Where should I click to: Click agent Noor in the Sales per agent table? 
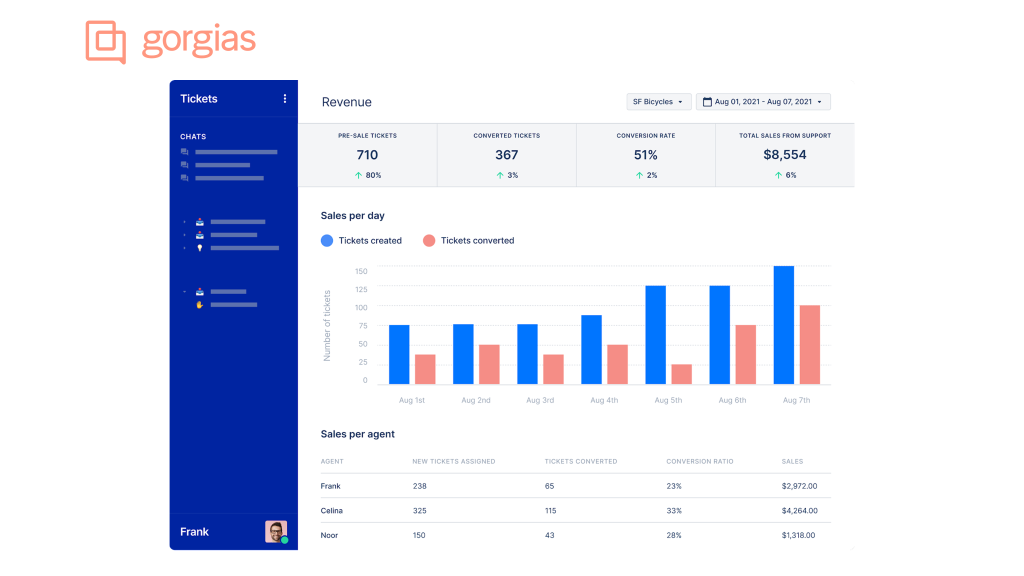click(329, 535)
